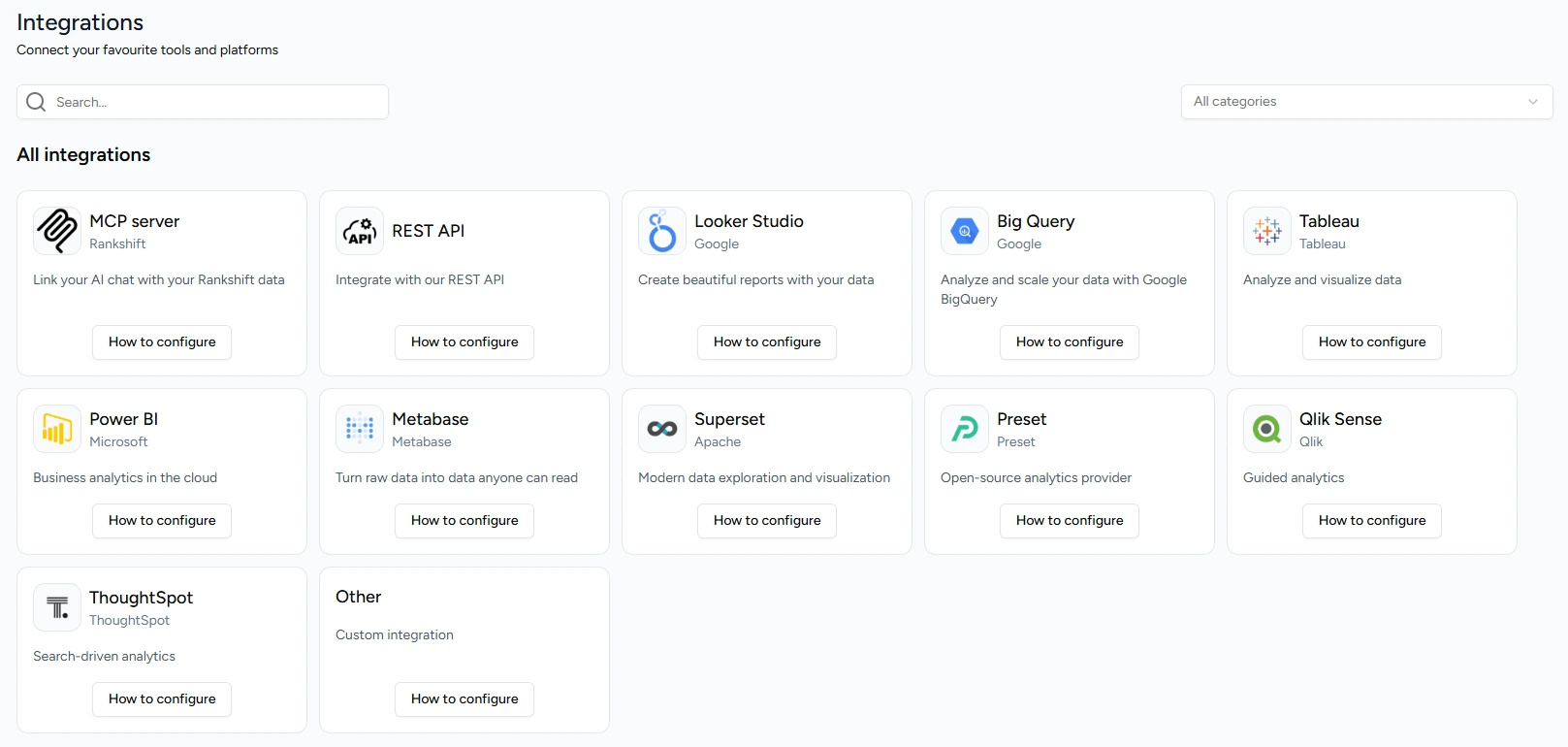
Task: Click the ThoughtSpot card heading
Action: point(141,598)
